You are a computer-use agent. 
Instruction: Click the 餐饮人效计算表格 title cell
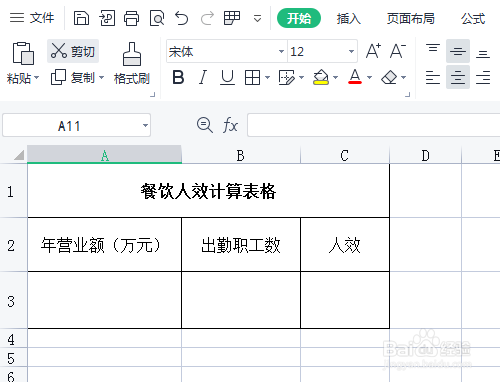pos(208,191)
